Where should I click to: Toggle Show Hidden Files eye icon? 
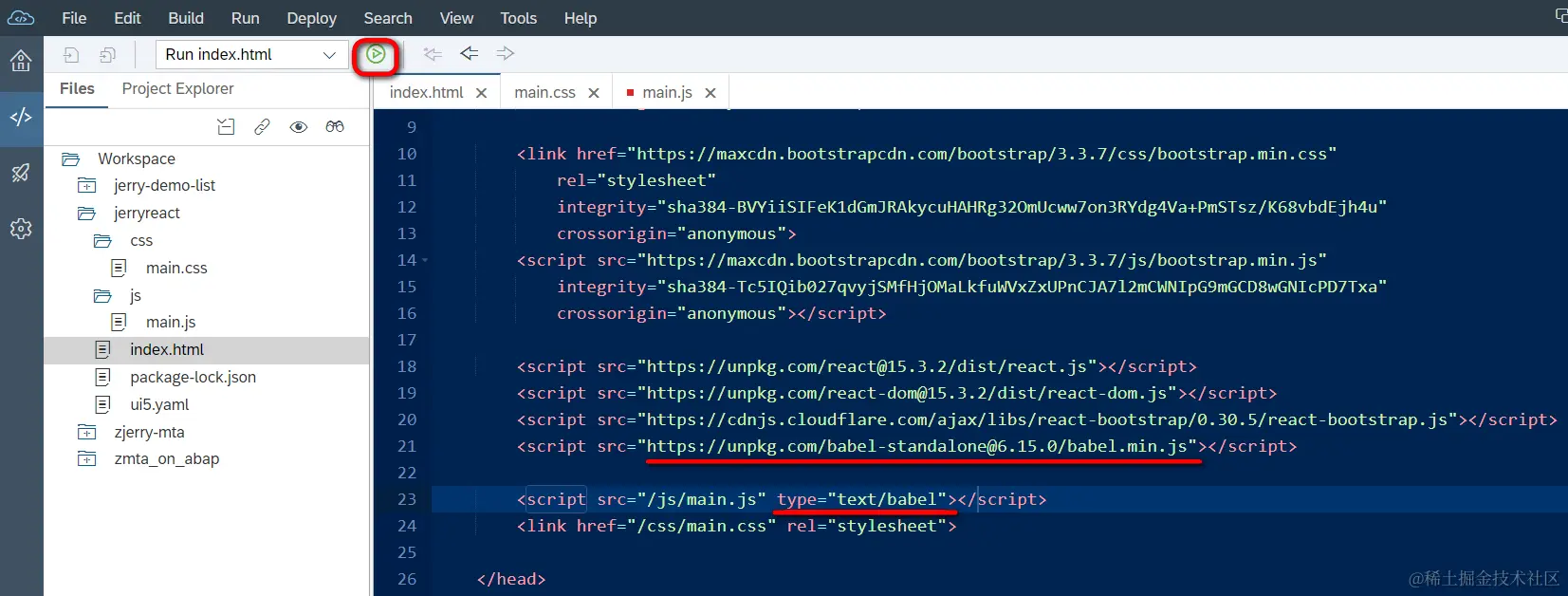point(299,126)
